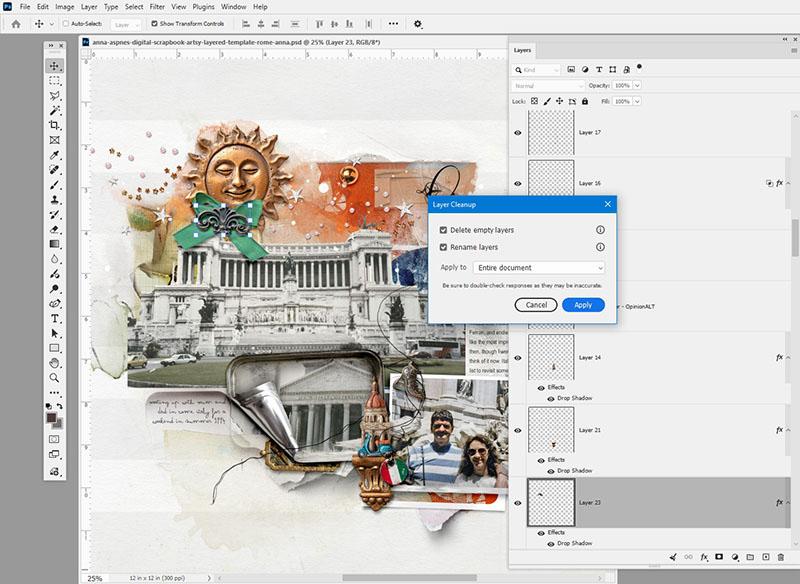Hide Layer 16 with its eye icon
This screenshot has width=800, height=584.
[518, 184]
